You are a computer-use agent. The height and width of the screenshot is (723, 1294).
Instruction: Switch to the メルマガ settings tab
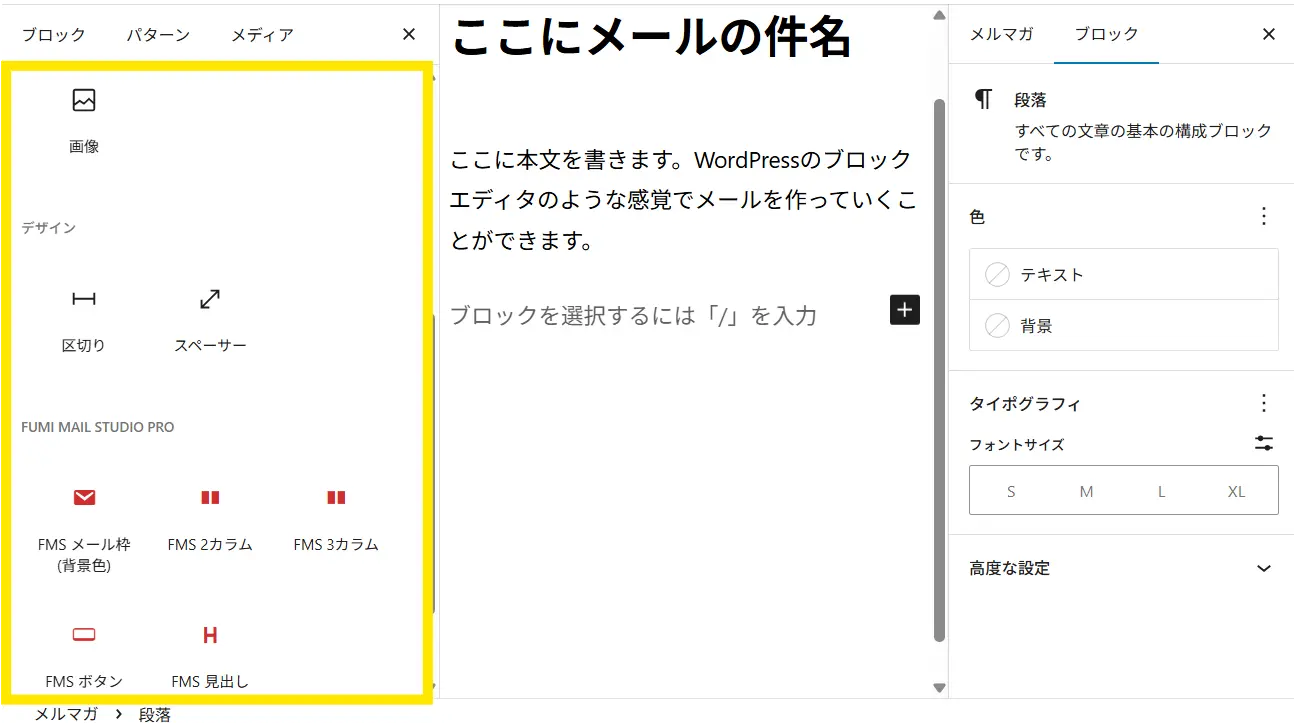[1001, 34]
